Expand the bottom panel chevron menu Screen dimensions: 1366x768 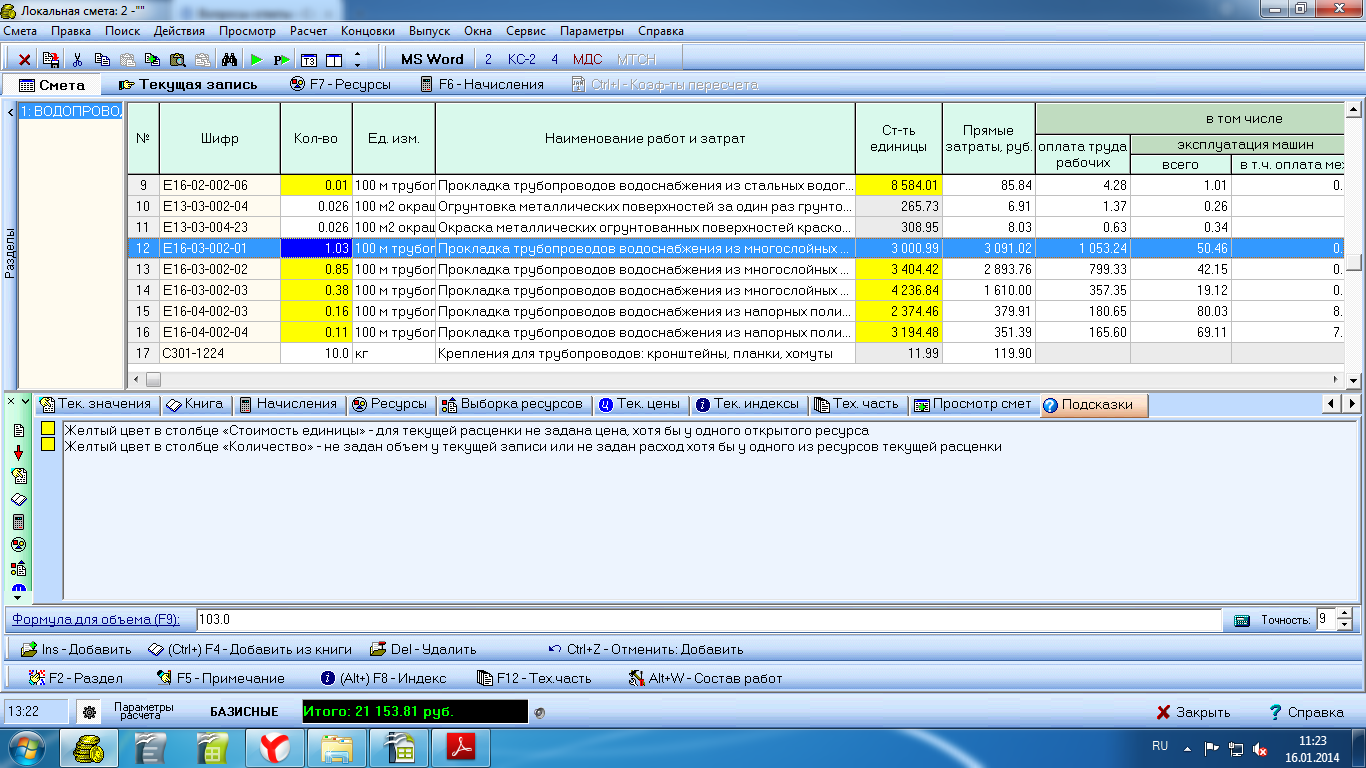(25, 402)
